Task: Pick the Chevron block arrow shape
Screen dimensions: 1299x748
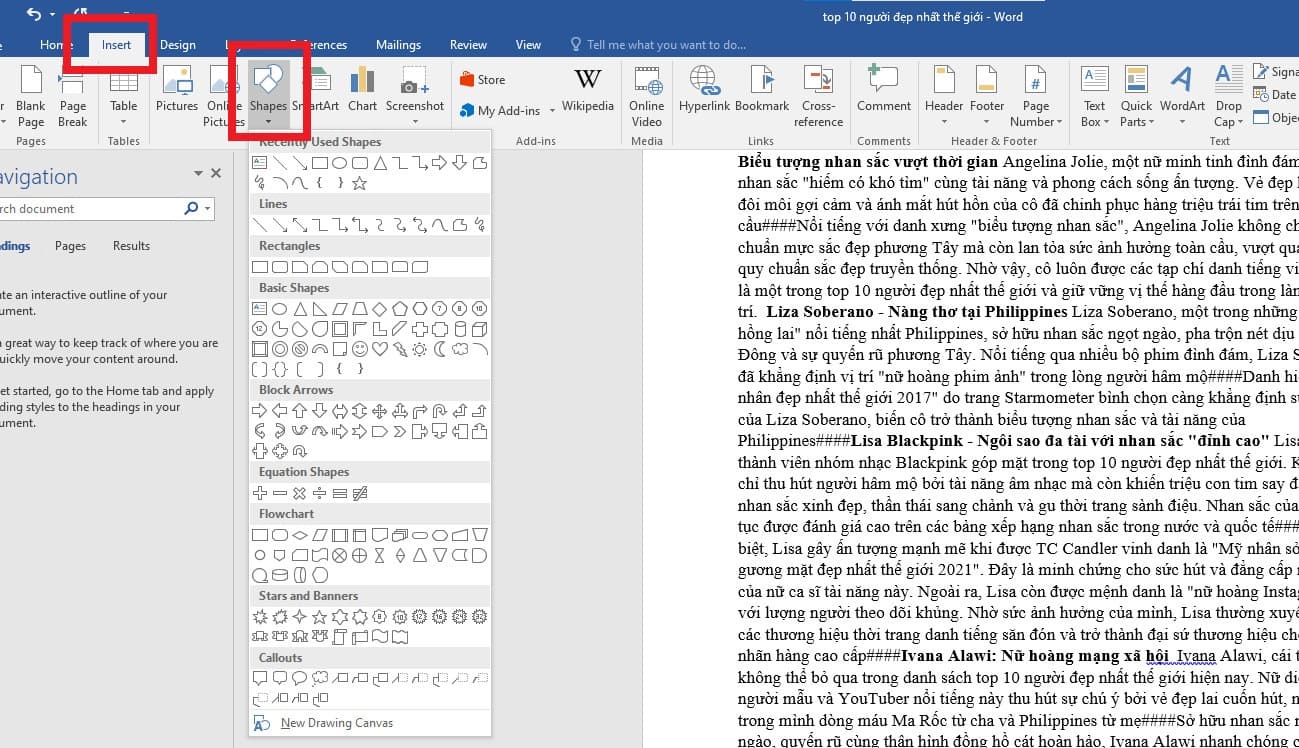Action: click(400, 432)
